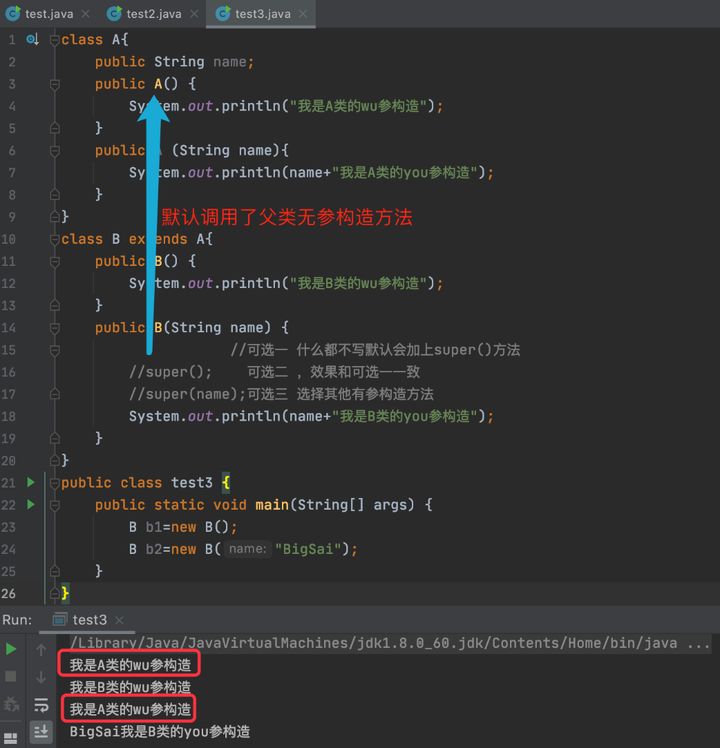Collapse class A fold marker on line 1
Image resolution: width=720 pixels, height=748 pixels.
55,40
